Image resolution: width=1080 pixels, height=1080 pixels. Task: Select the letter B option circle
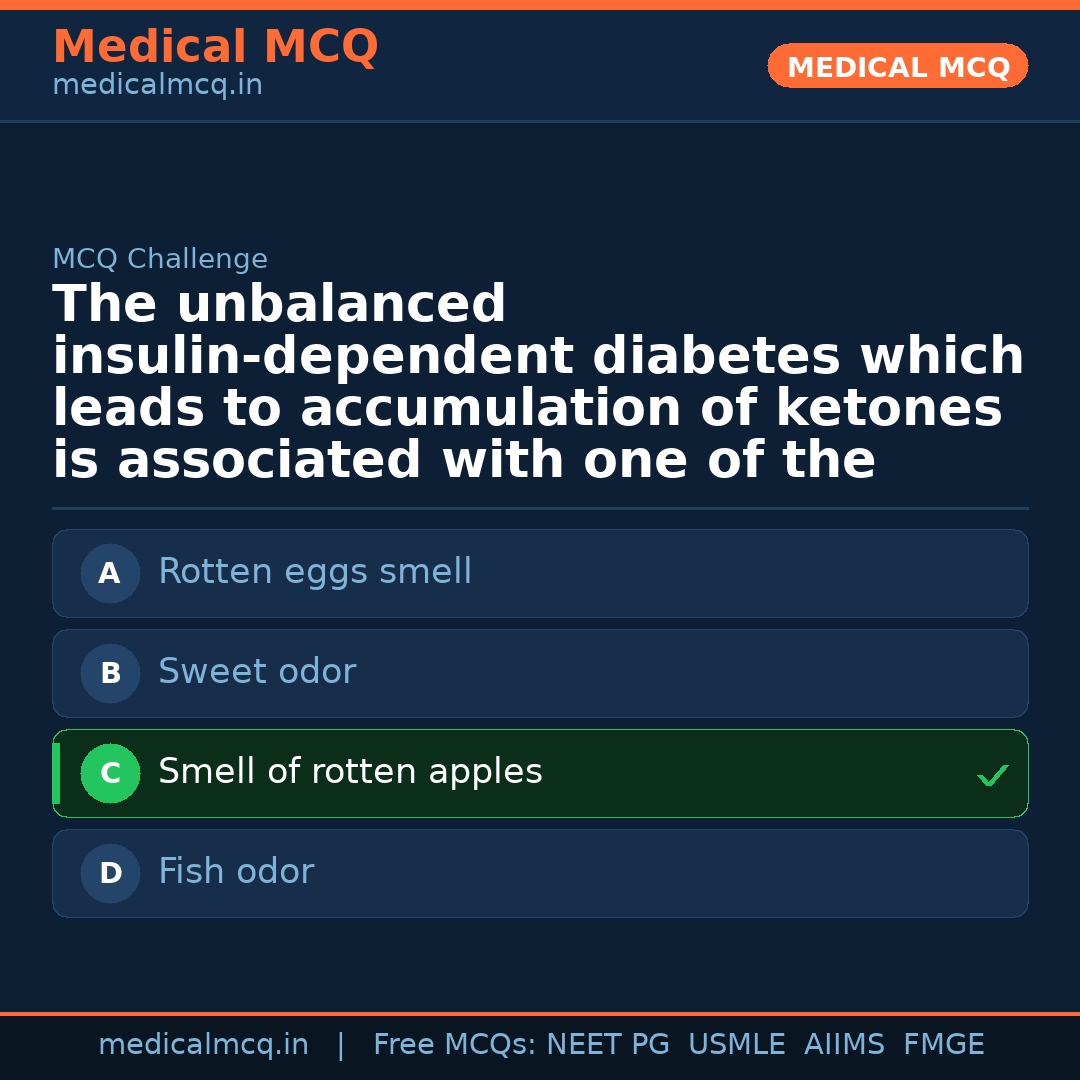tap(110, 674)
